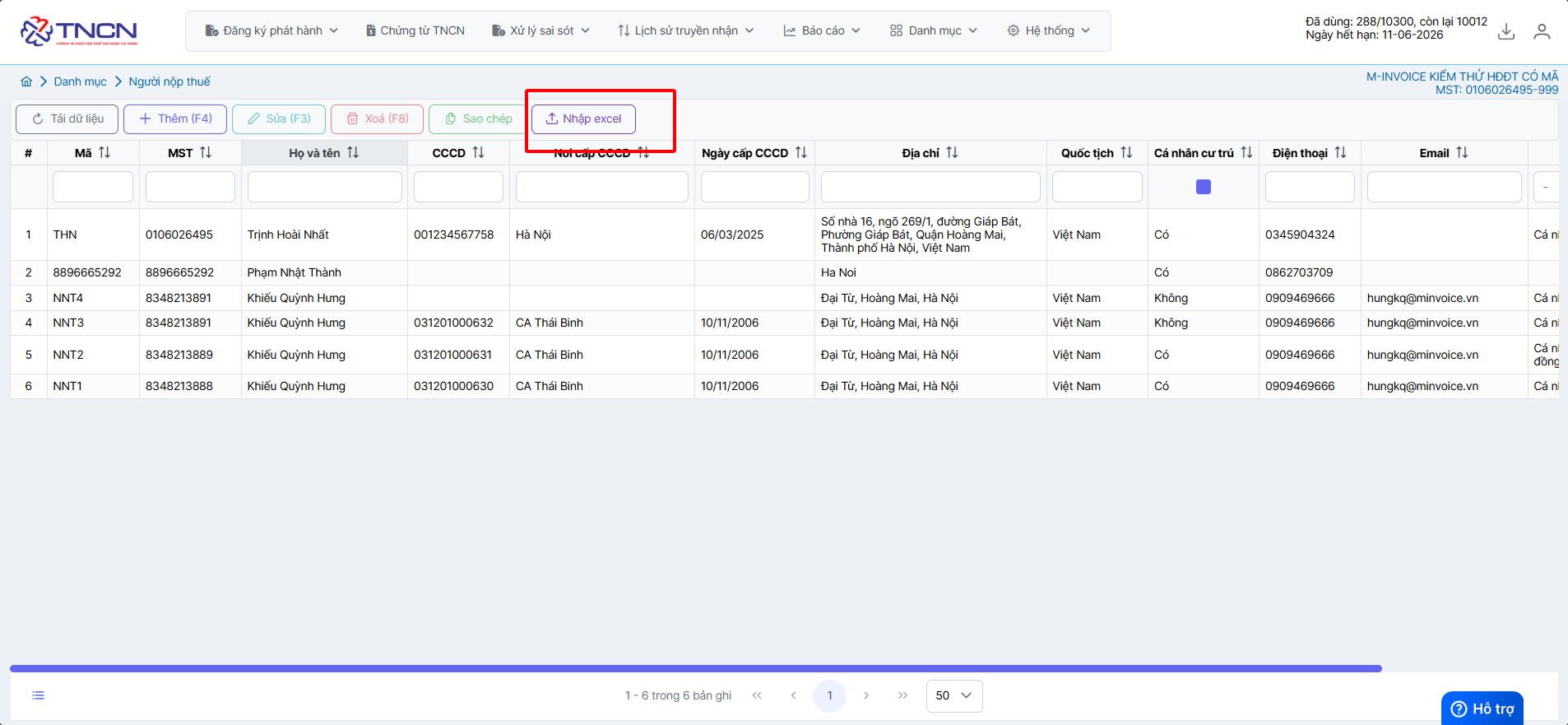
Task: Open the download icon in header
Action: pos(1506,31)
